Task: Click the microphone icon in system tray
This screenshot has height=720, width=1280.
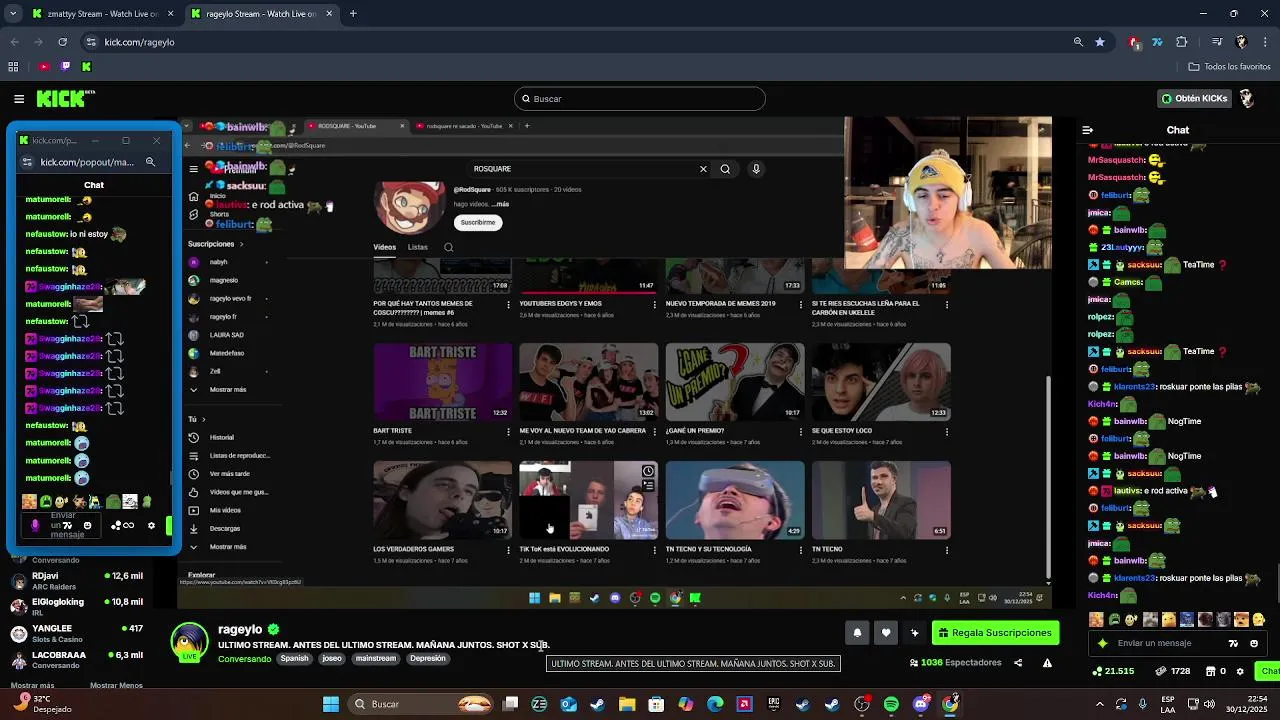Action: 1142,704
